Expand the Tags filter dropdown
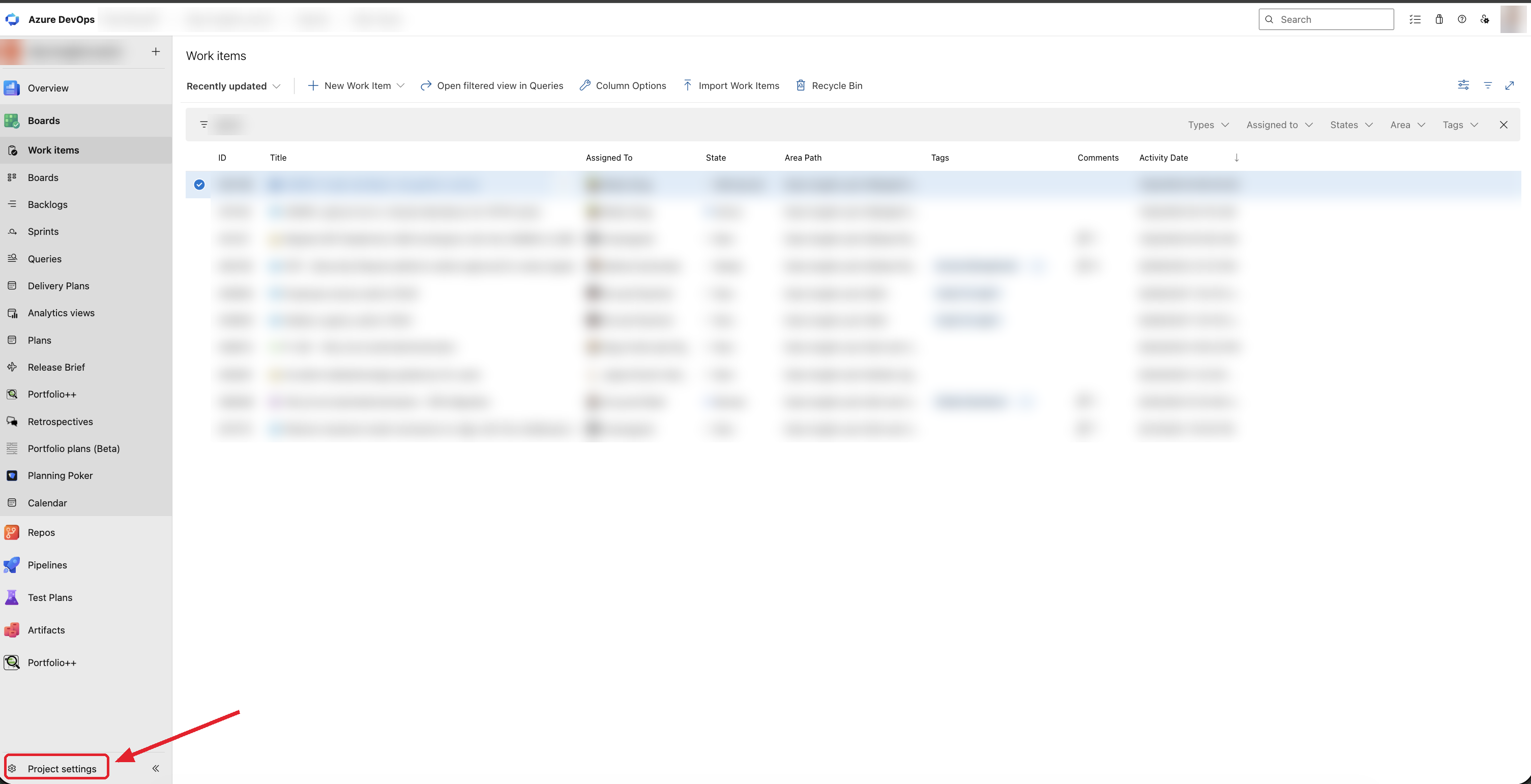The height and width of the screenshot is (784, 1531). tap(1460, 125)
